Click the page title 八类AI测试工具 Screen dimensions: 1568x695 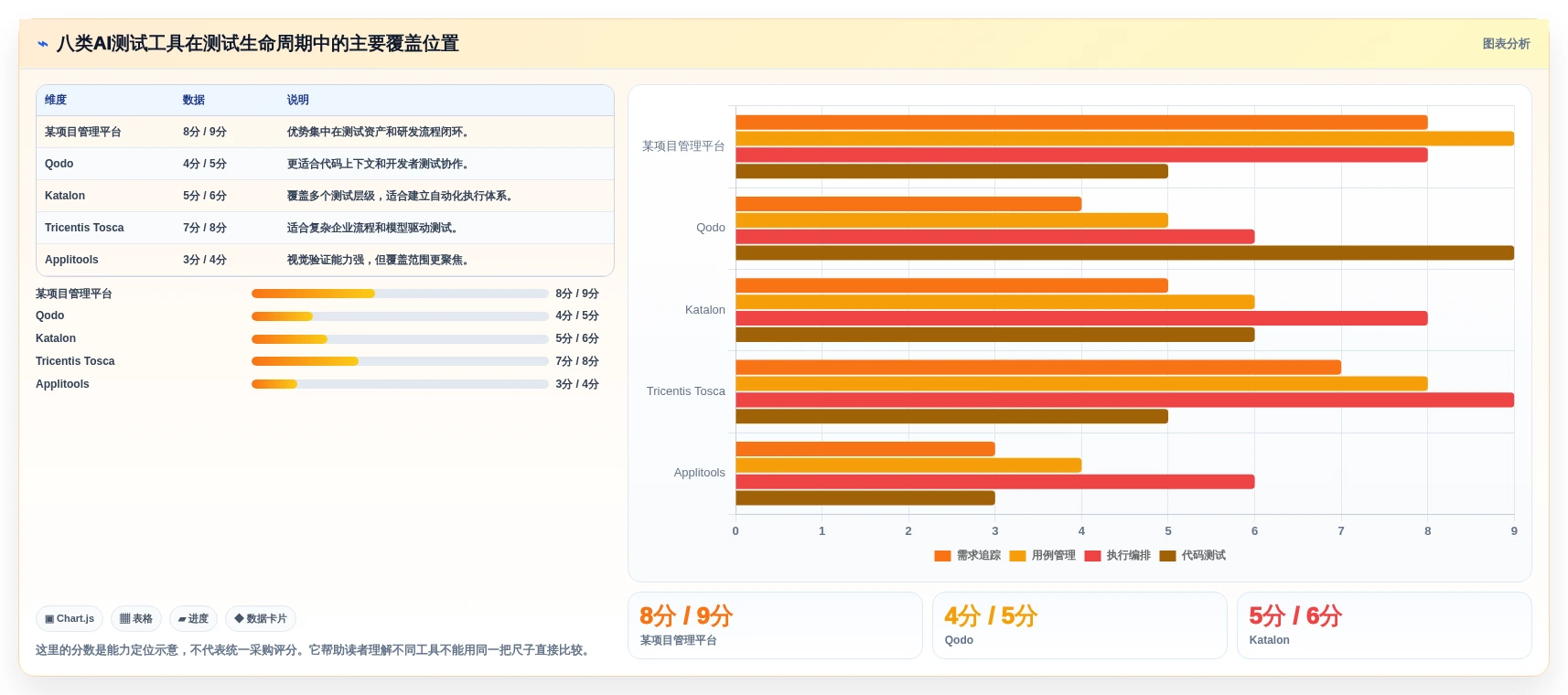(258, 44)
